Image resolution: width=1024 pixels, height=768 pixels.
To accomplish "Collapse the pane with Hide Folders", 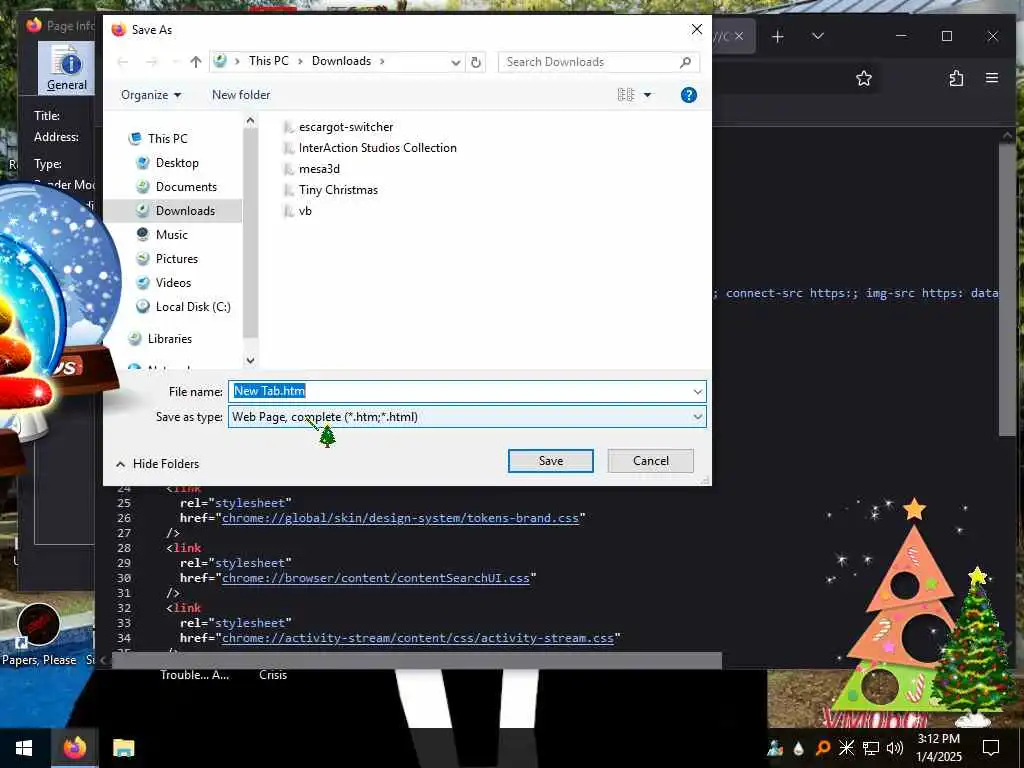I will coord(157,464).
